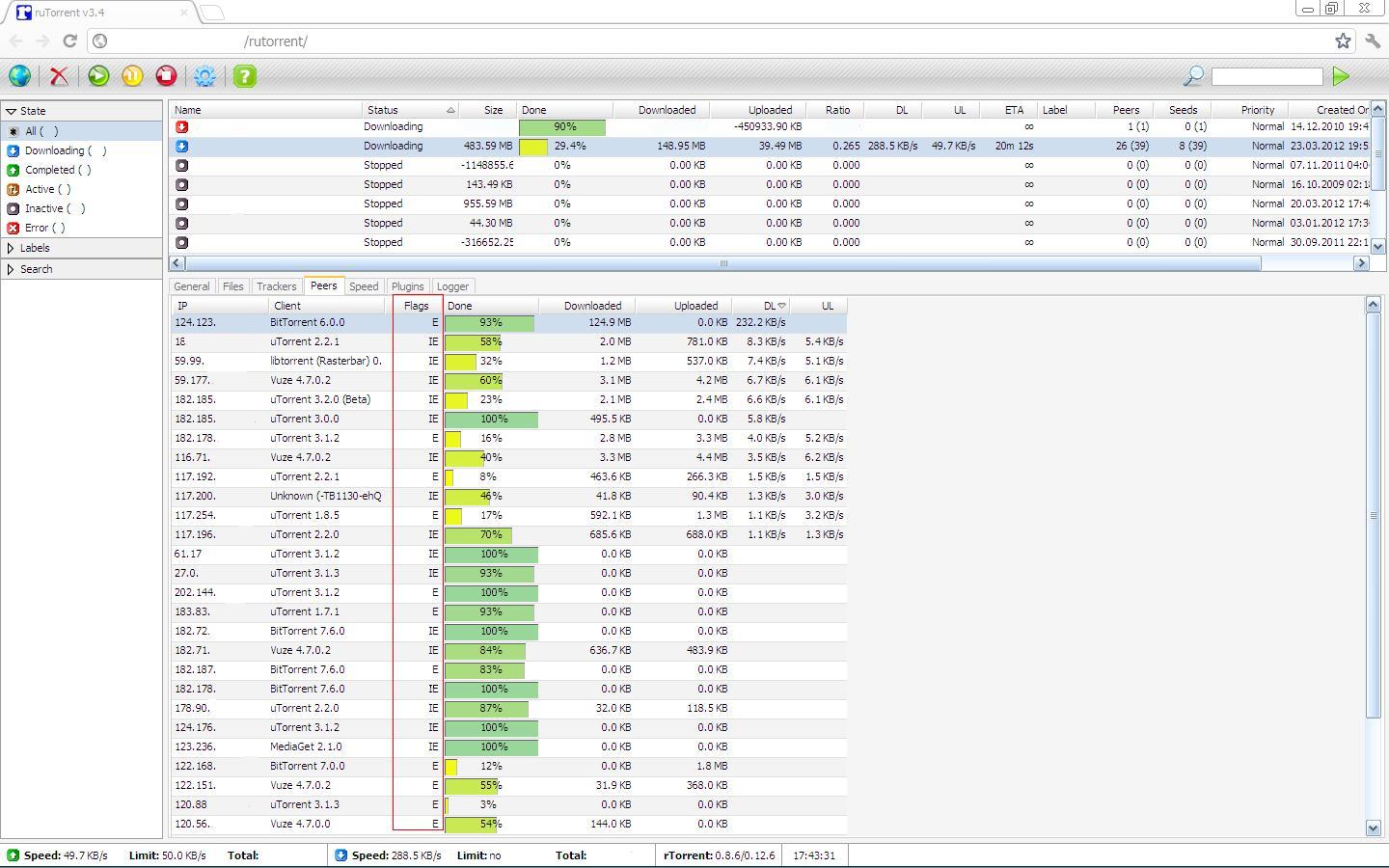The width and height of the screenshot is (1389, 868).
Task: Open the Speed tab
Action: pos(364,286)
